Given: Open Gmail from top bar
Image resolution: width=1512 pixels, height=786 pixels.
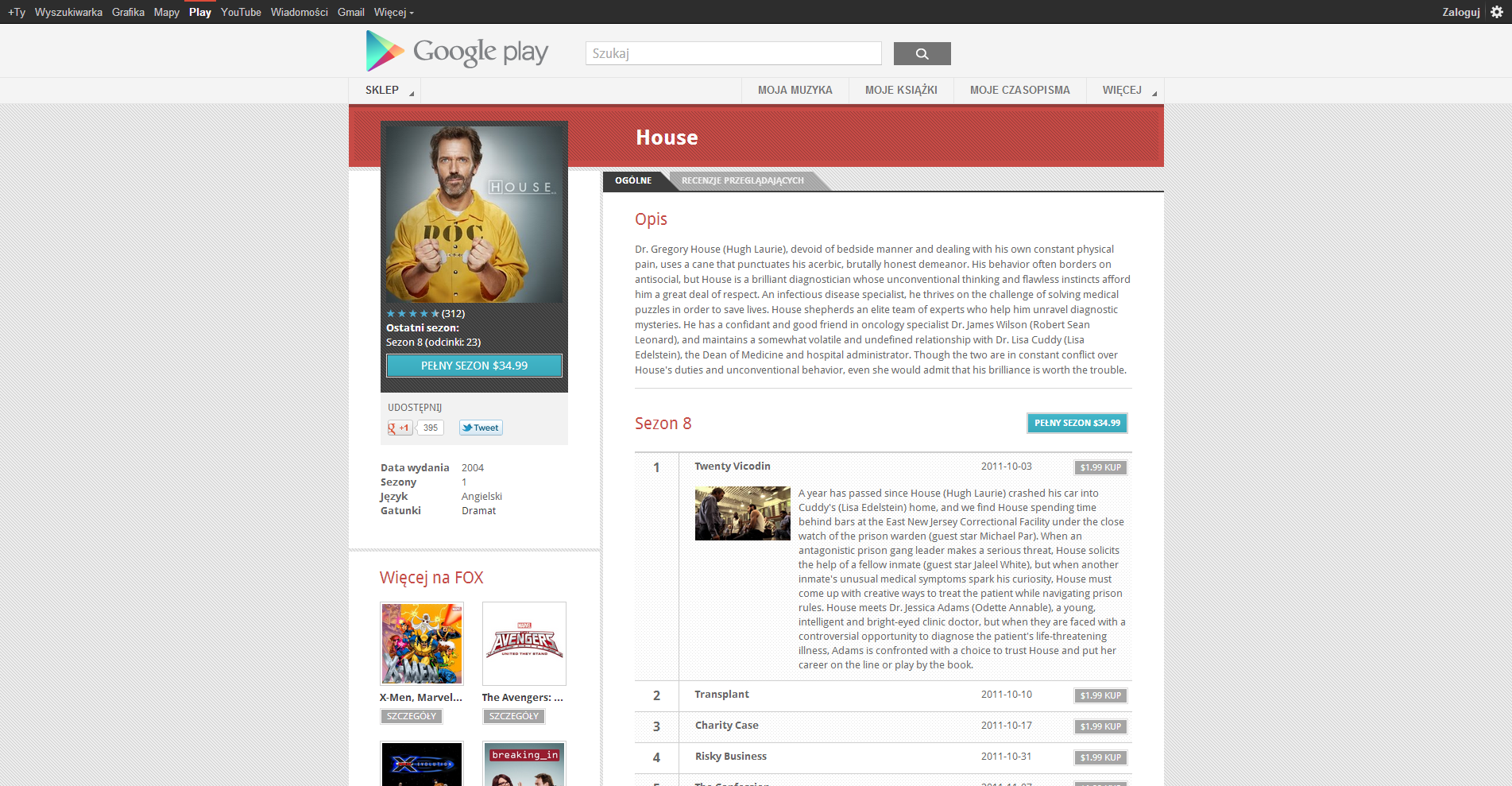Looking at the screenshot, I should [x=350, y=12].
